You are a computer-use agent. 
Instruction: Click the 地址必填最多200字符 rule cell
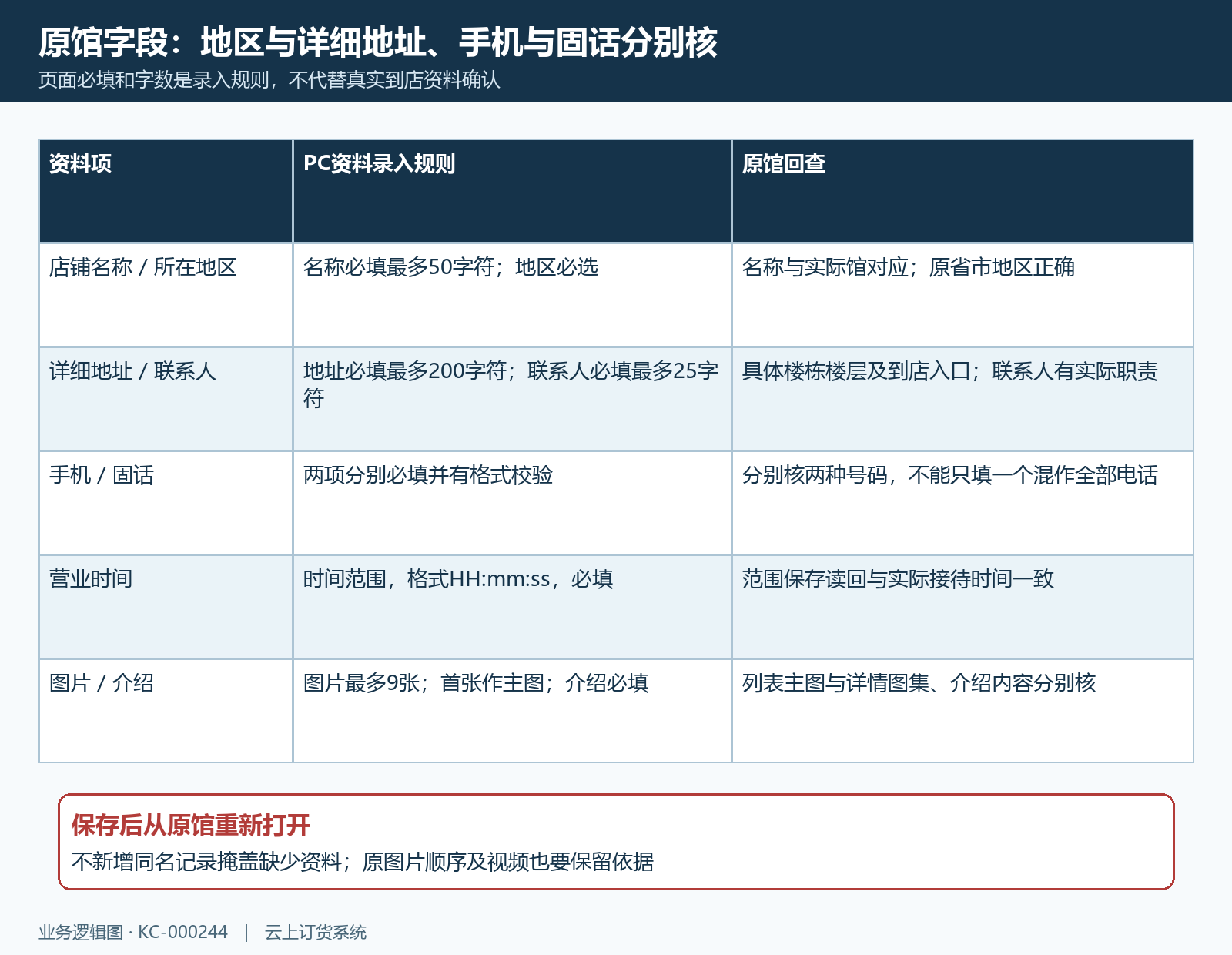click(512, 399)
